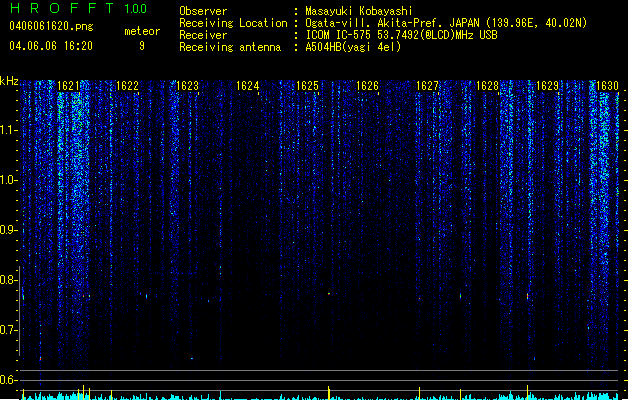Image resolution: width=629 pixels, height=400 pixels.
Task: Click time marker 1629
Action: [547, 86]
